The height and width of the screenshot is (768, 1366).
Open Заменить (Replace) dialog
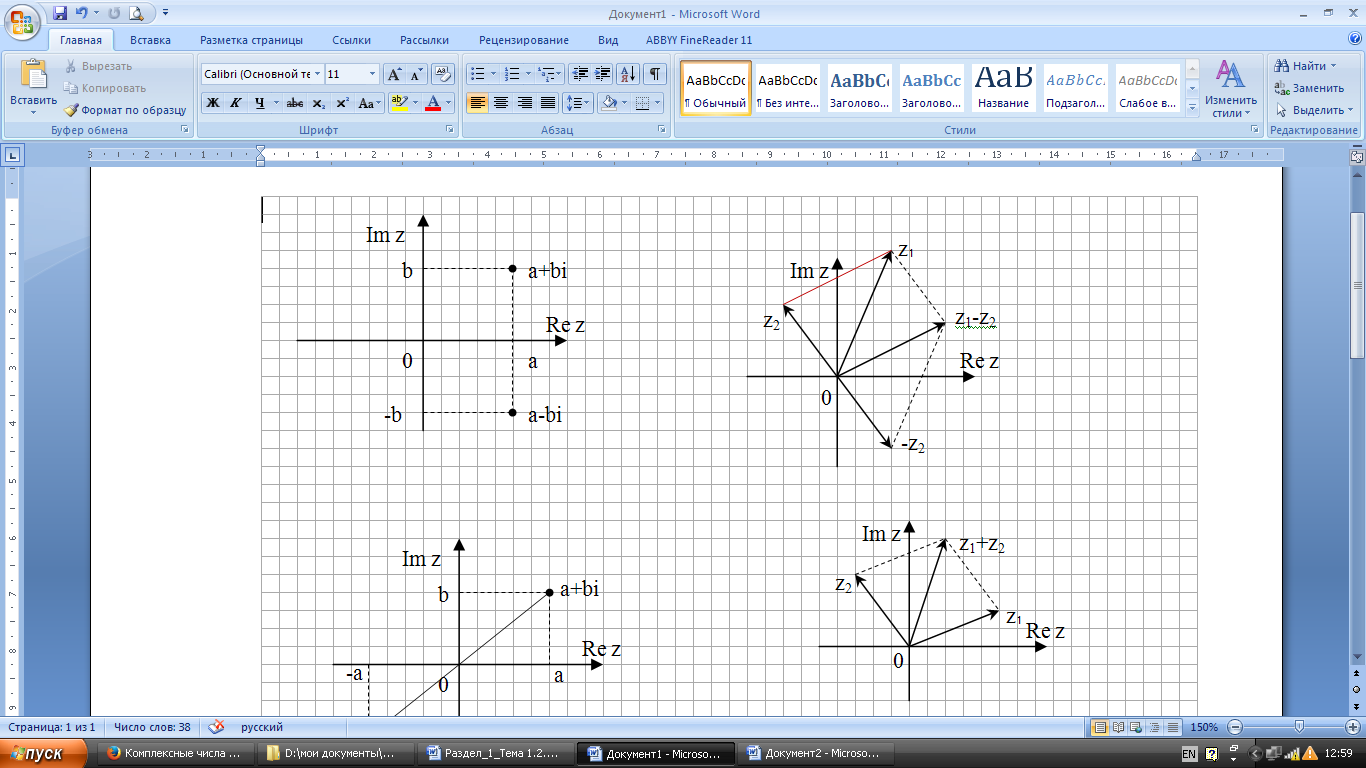click(1309, 88)
